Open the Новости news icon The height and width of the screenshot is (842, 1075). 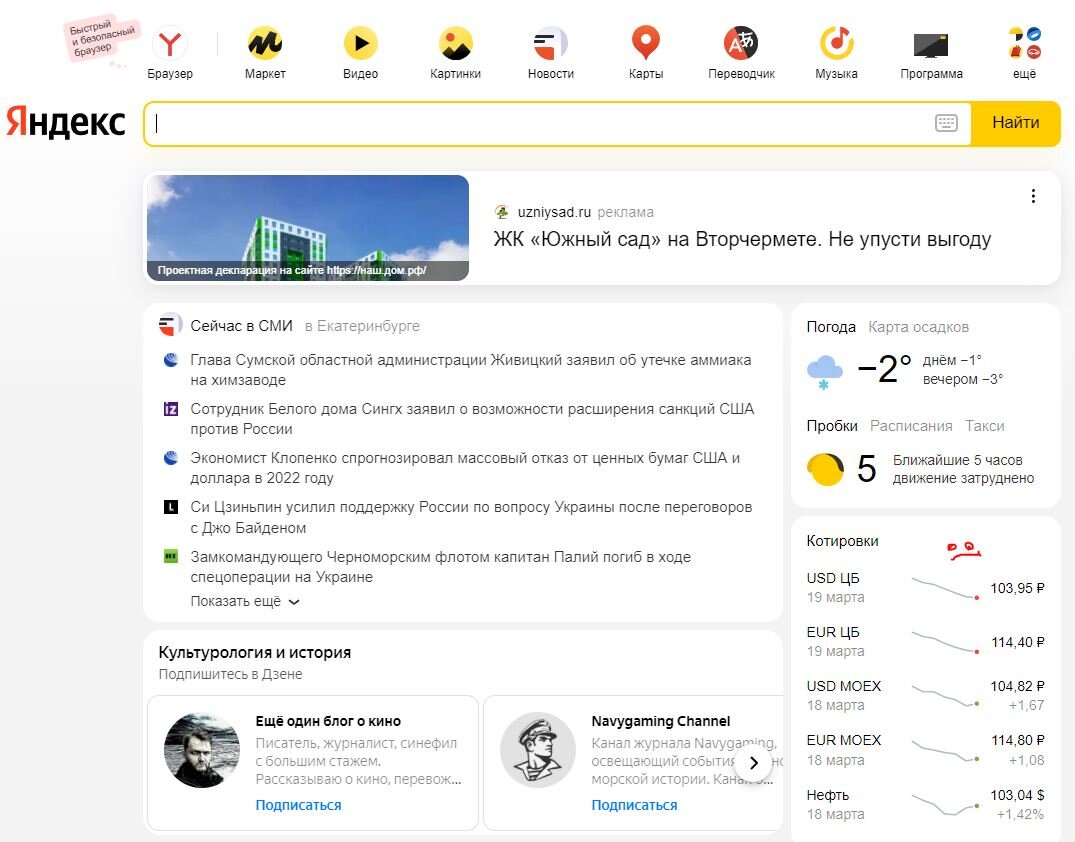[x=550, y=45]
